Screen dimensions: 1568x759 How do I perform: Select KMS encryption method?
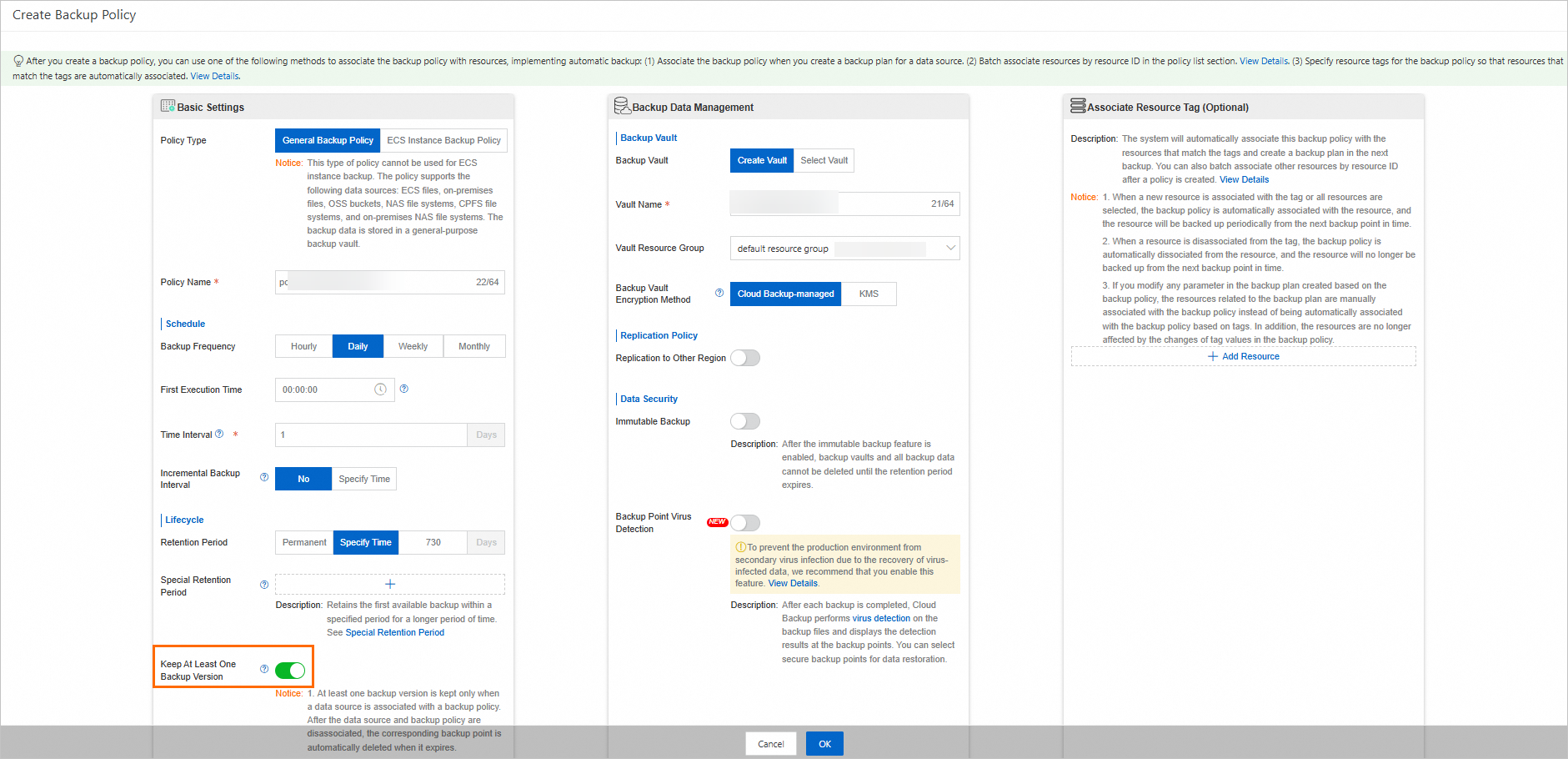(x=869, y=294)
